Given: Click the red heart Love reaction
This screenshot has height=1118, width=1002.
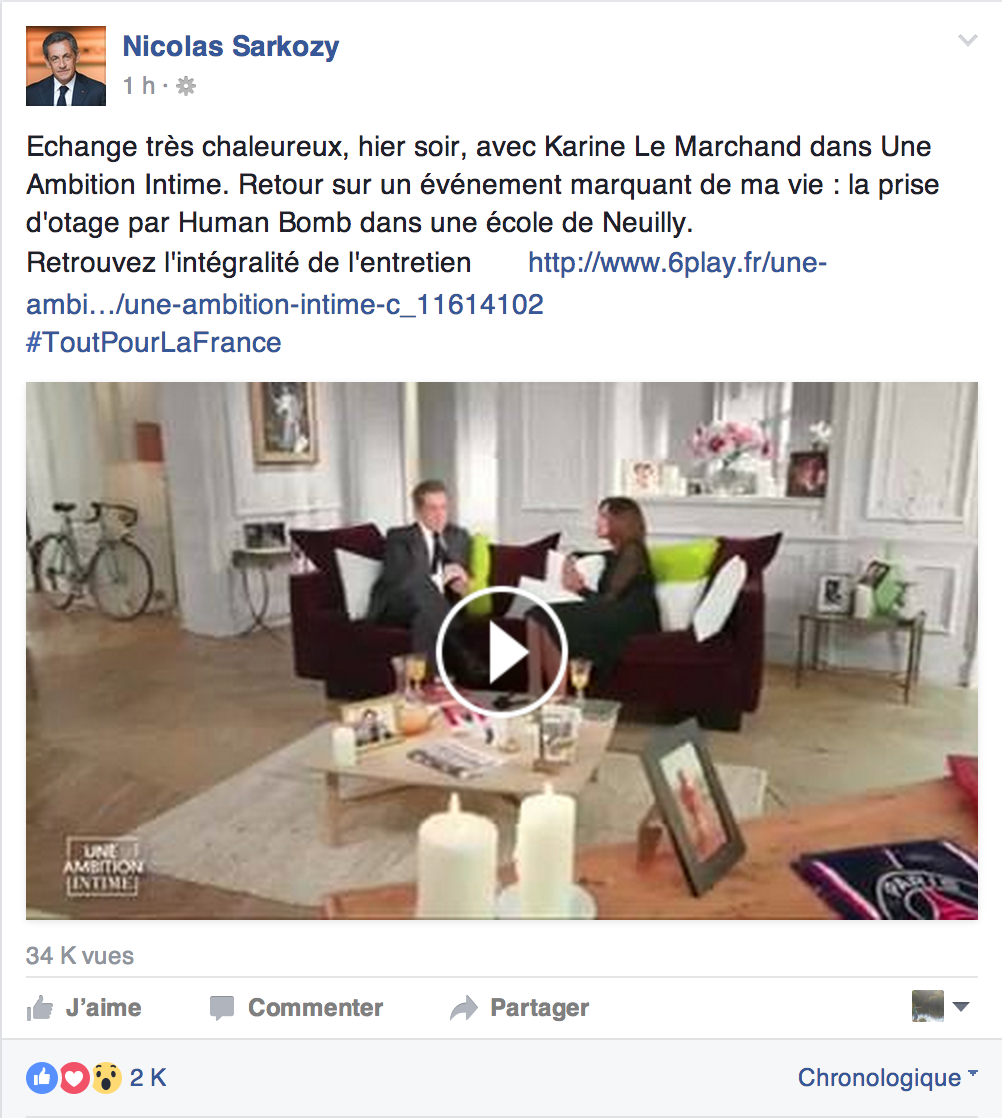Looking at the screenshot, I should (x=74, y=1077).
